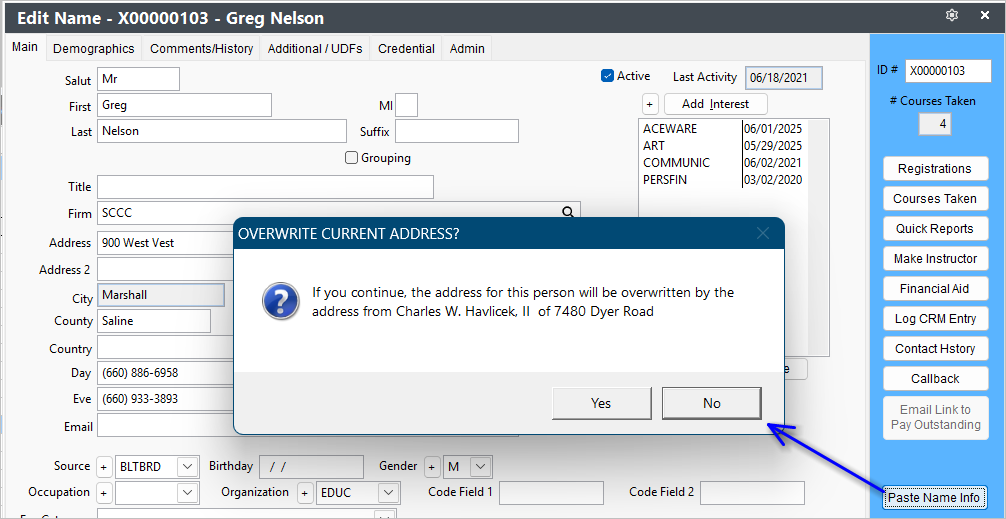1006x519 pixels.
Task: Click the Suffix input field
Action: click(457, 132)
